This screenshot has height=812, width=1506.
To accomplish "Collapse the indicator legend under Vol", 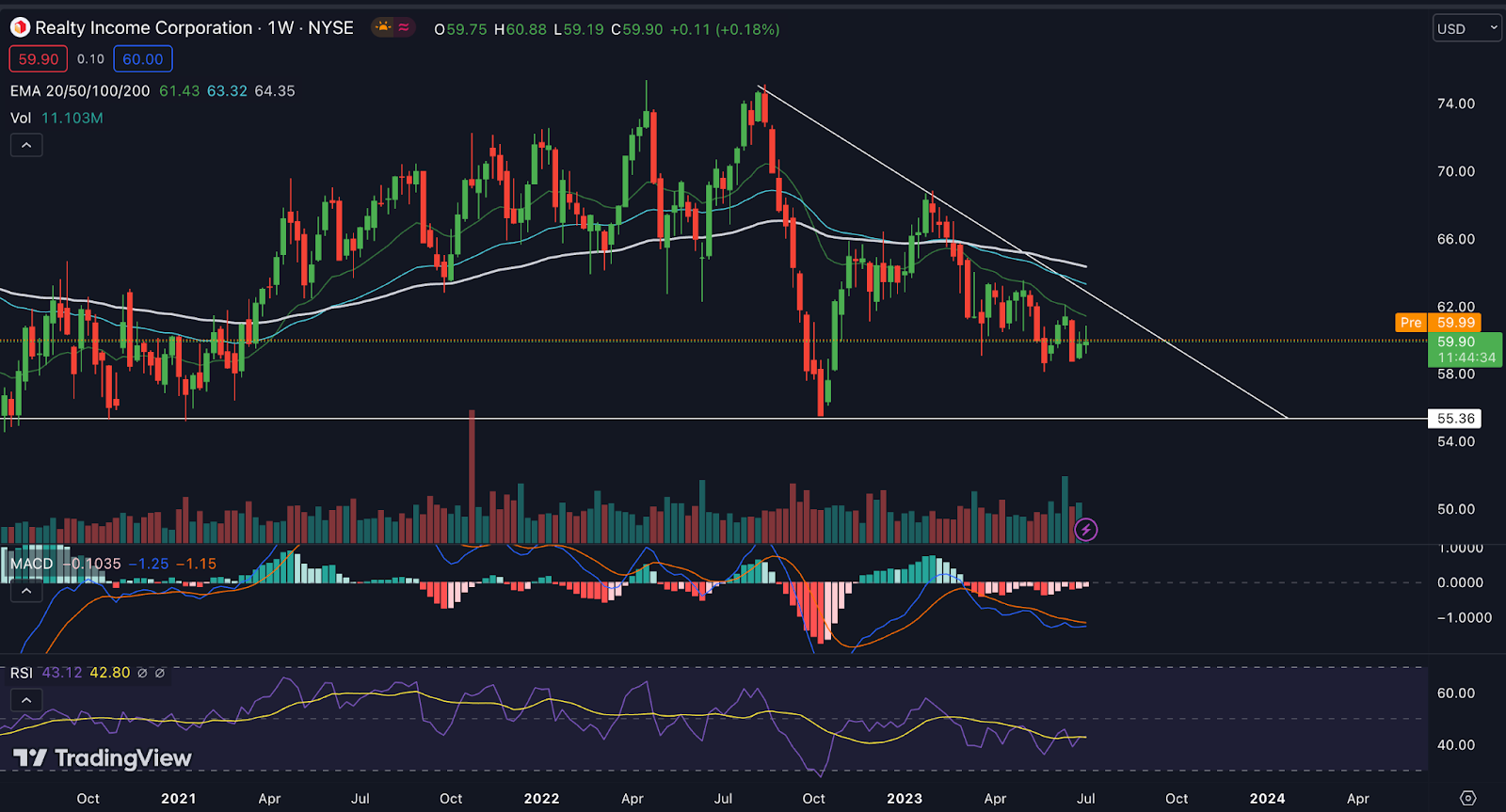I will [x=26, y=145].
